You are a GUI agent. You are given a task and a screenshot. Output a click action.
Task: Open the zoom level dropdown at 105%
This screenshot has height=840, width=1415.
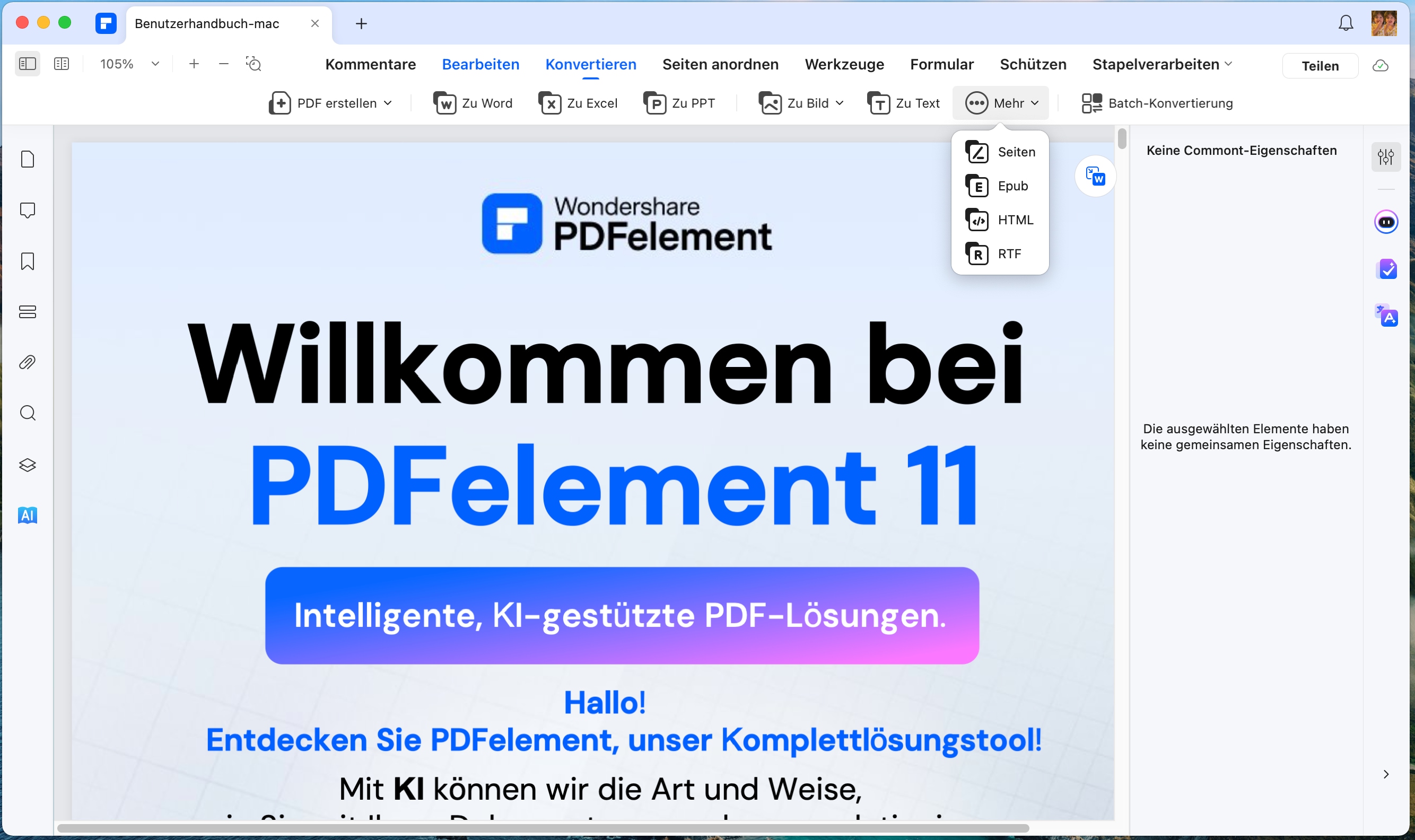click(x=155, y=64)
